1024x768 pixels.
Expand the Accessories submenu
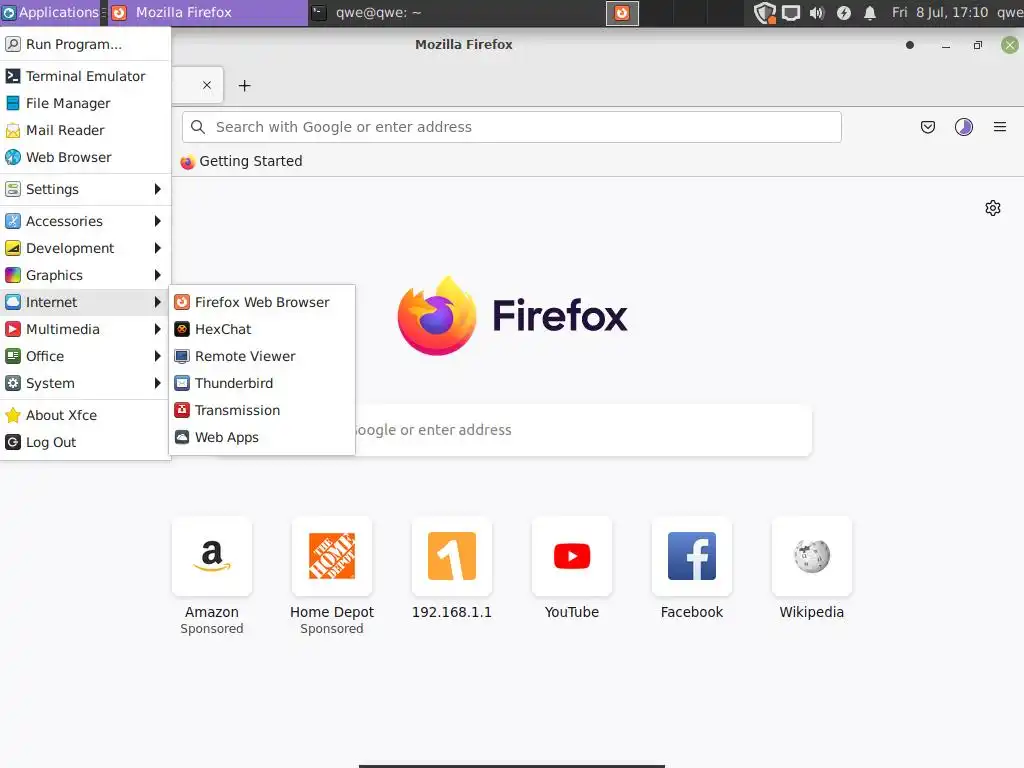(x=85, y=221)
